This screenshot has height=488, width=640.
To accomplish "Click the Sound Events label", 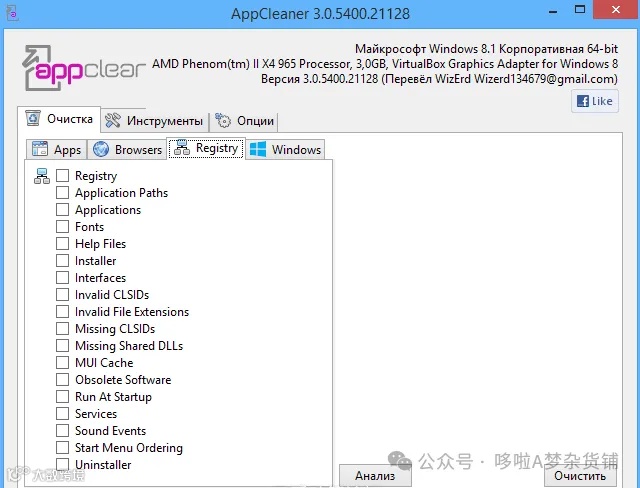I will coord(111,430).
